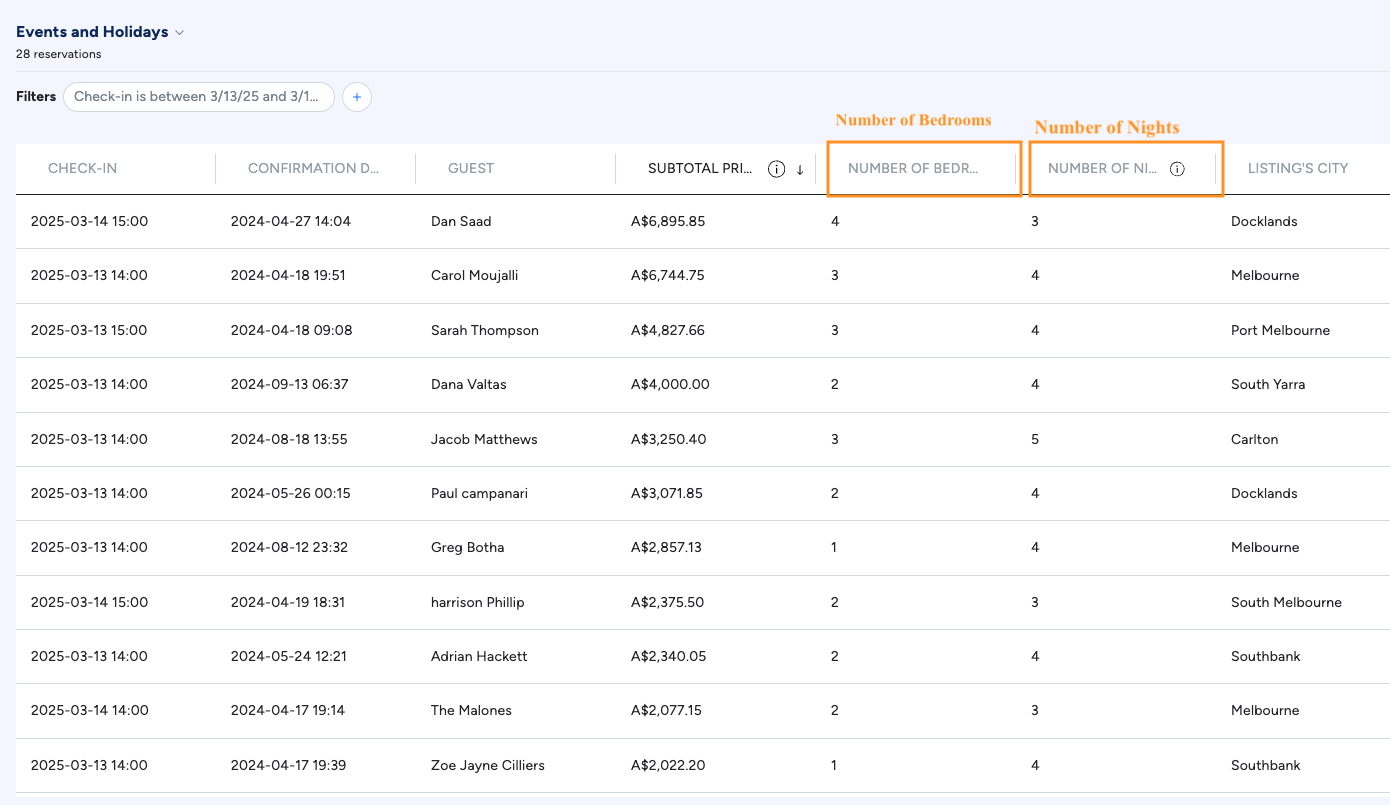
Task: Select the Carol Moujalli reservation
Action: [x=474, y=275]
